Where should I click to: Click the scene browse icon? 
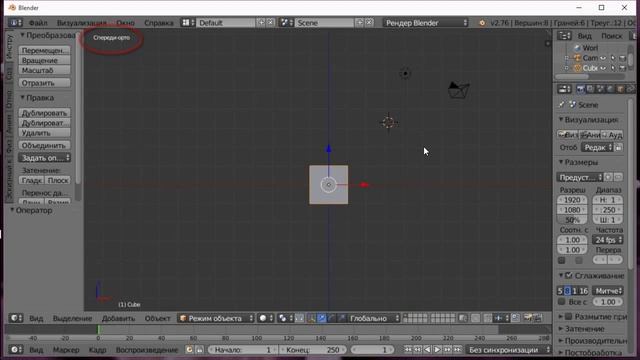point(287,23)
